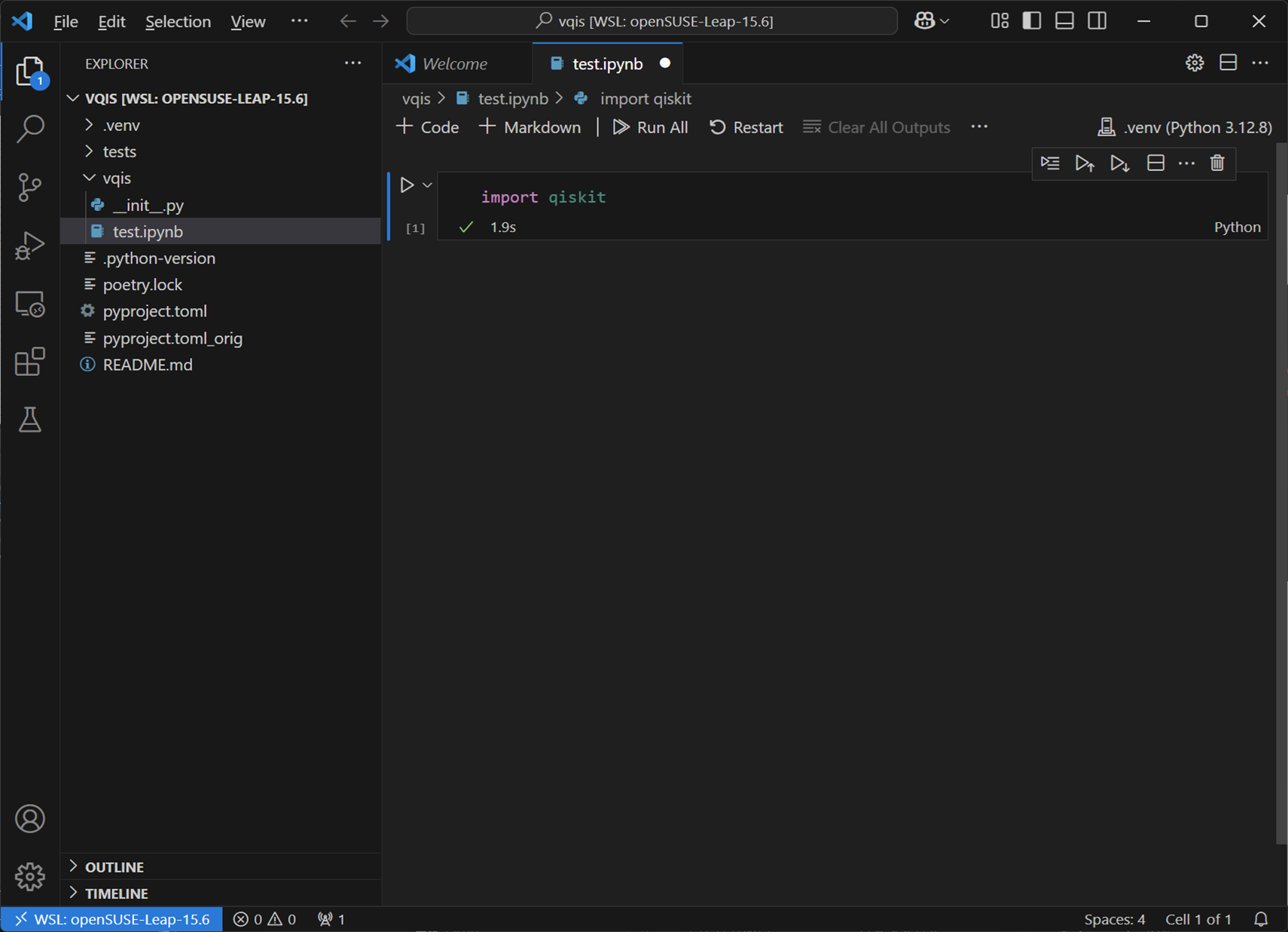Delete the notebook cell

pos(1217,163)
